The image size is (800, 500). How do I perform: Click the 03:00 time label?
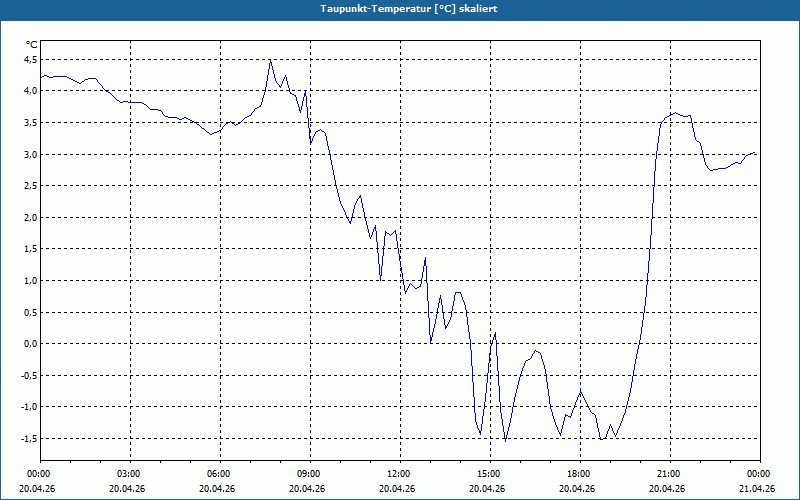(131, 474)
